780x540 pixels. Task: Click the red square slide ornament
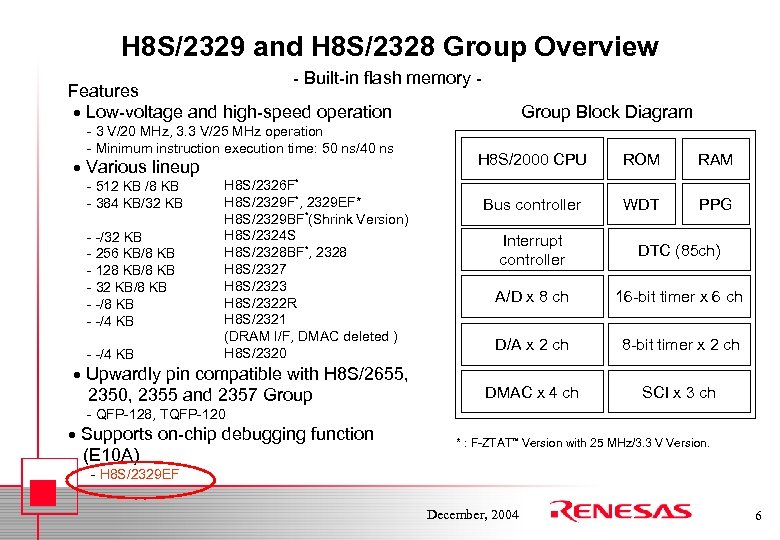coord(43,492)
